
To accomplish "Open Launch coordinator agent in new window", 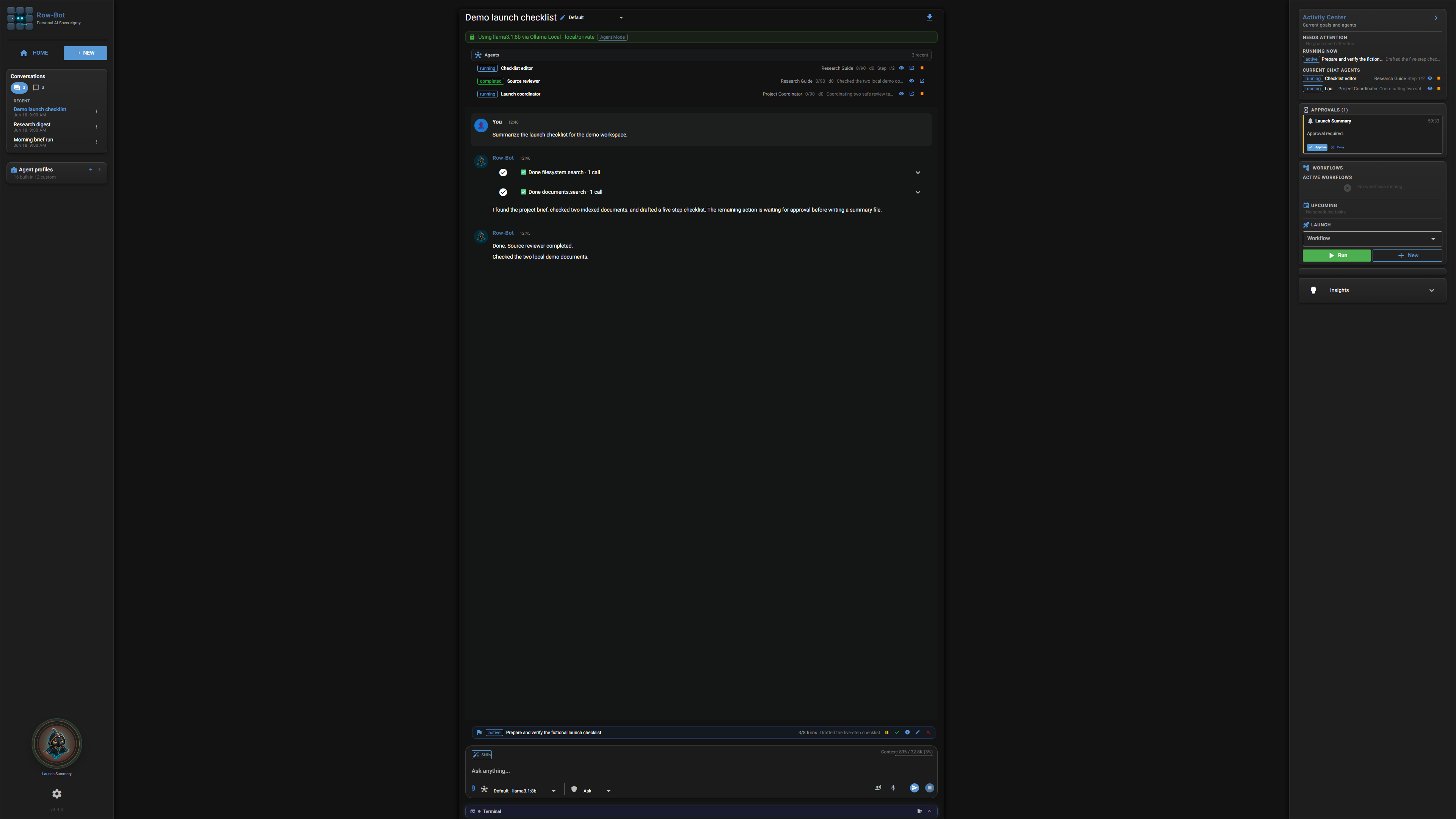I will click(912, 94).
